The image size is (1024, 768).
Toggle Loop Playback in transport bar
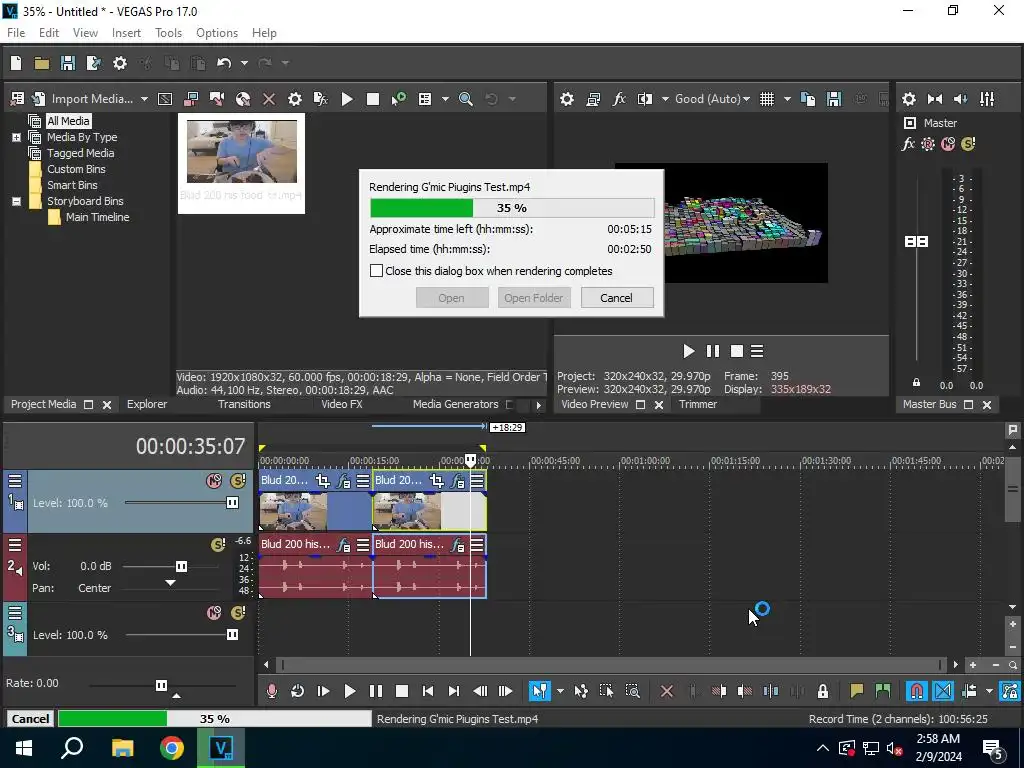(298, 691)
